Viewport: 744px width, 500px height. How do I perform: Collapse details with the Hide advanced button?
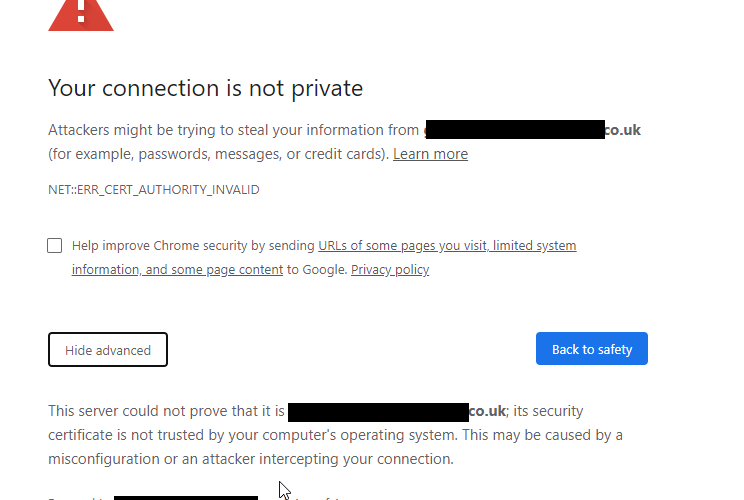(108, 350)
